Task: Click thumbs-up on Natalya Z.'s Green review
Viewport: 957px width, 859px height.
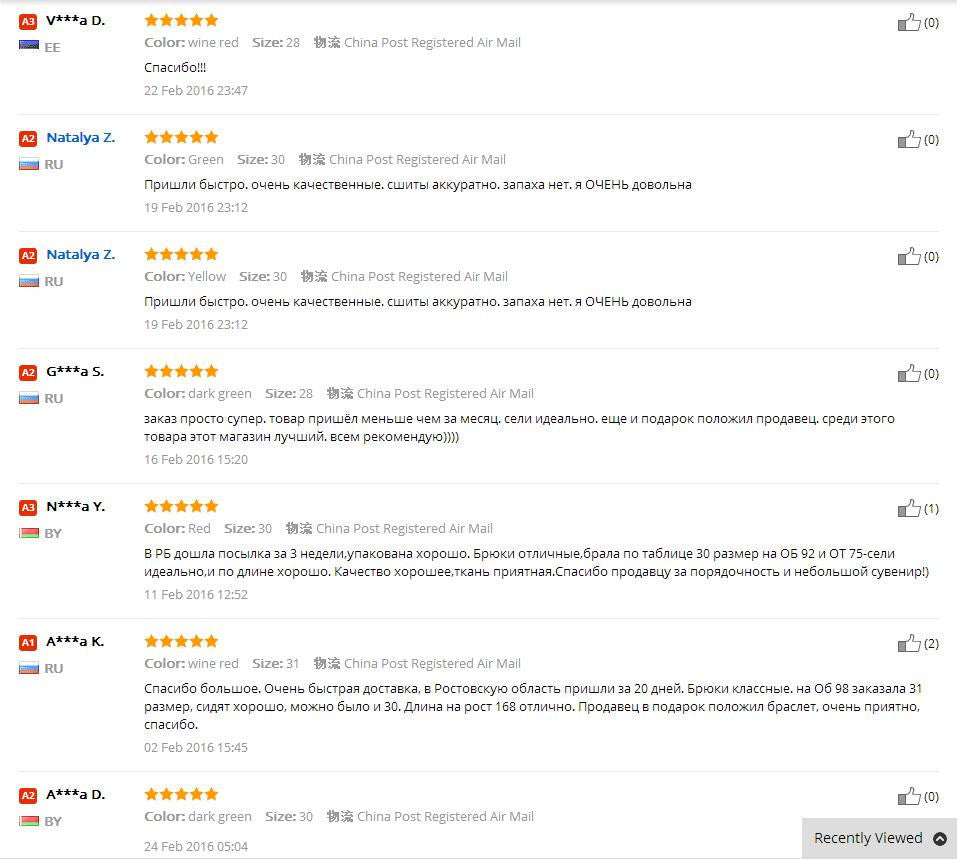Action: pos(909,140)
